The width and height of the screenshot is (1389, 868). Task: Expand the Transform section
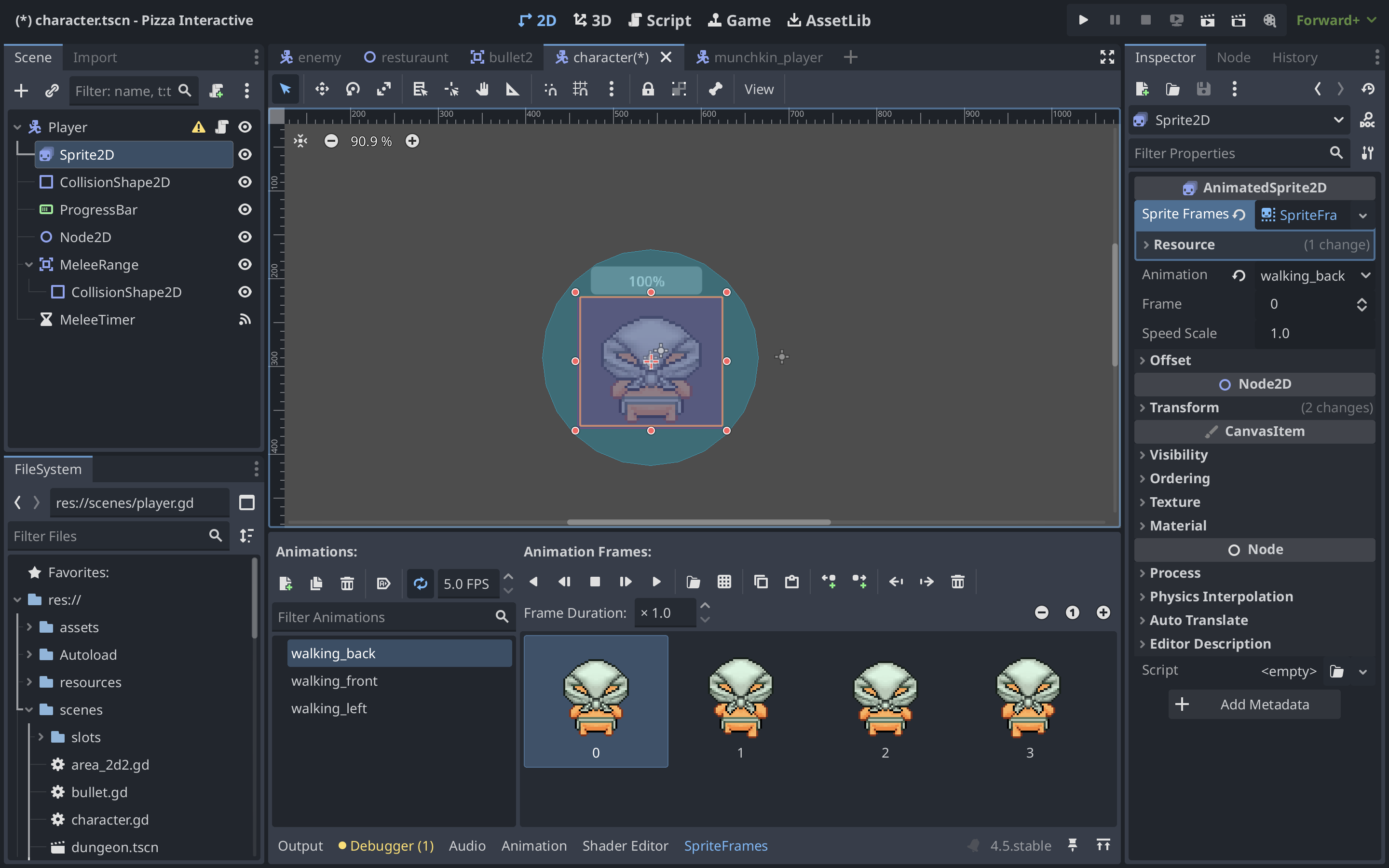(x=1255, y=407)
